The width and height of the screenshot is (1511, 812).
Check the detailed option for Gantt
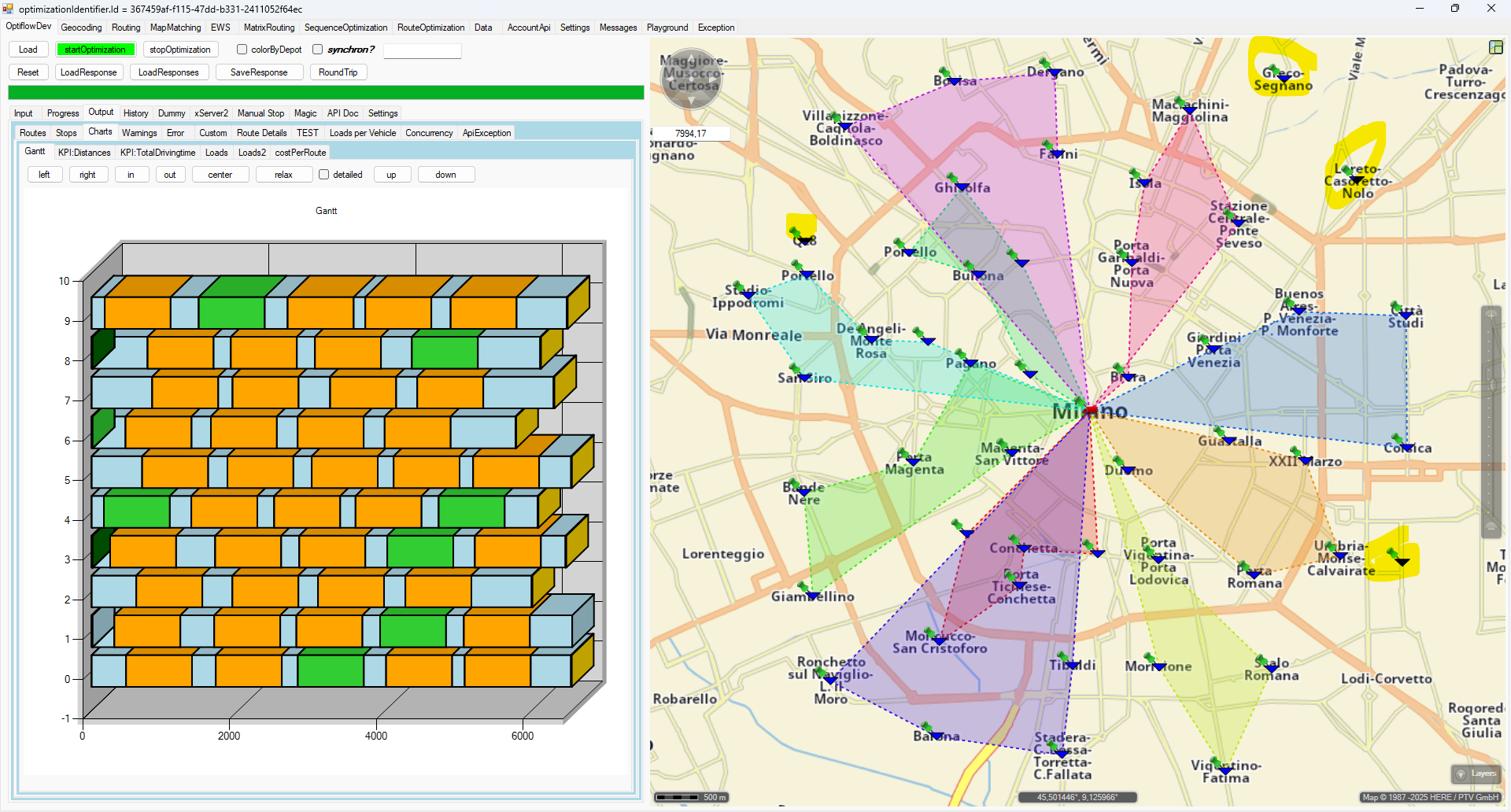(x=323, y=175)
